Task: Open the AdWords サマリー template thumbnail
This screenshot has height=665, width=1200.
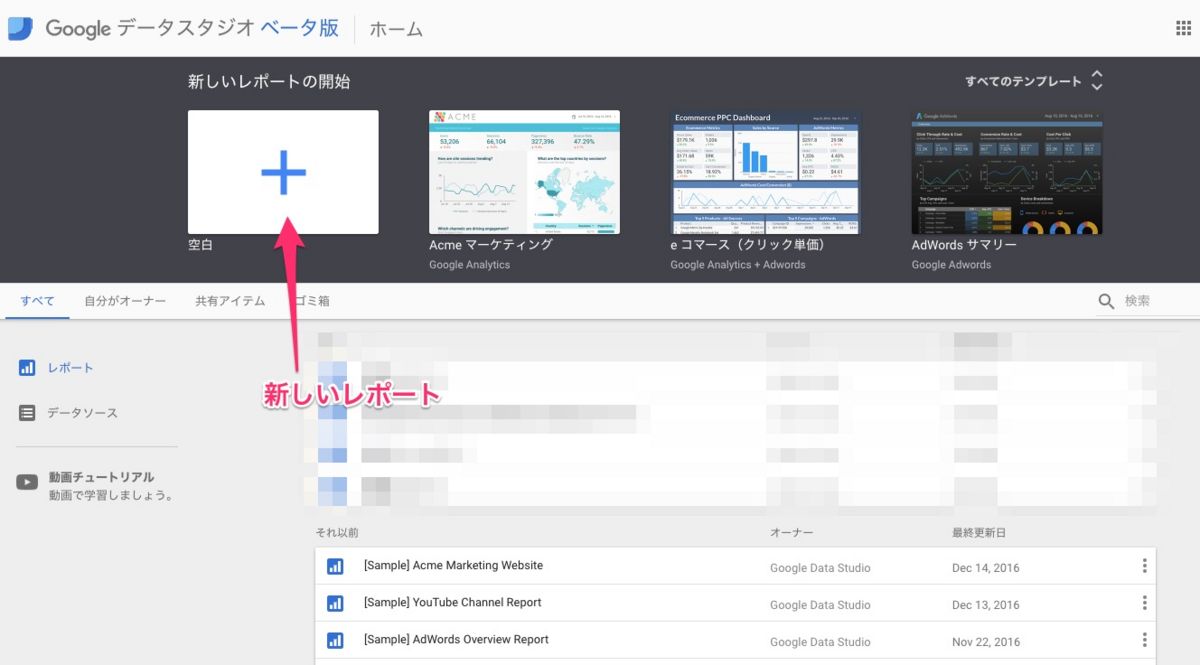Action: tap(1007, 172)
